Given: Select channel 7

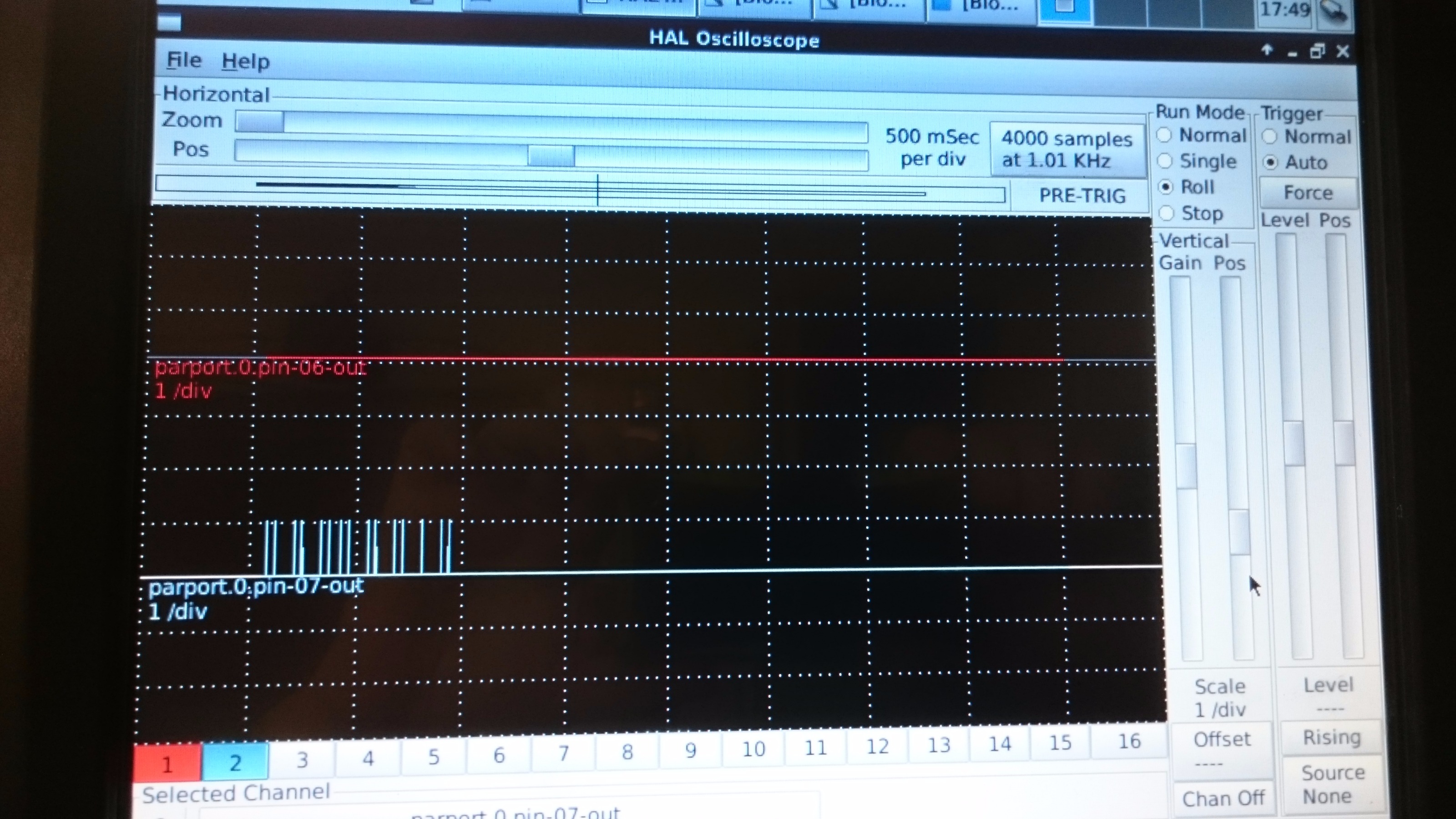Looking at the screenshot, I should pos(563,753).
